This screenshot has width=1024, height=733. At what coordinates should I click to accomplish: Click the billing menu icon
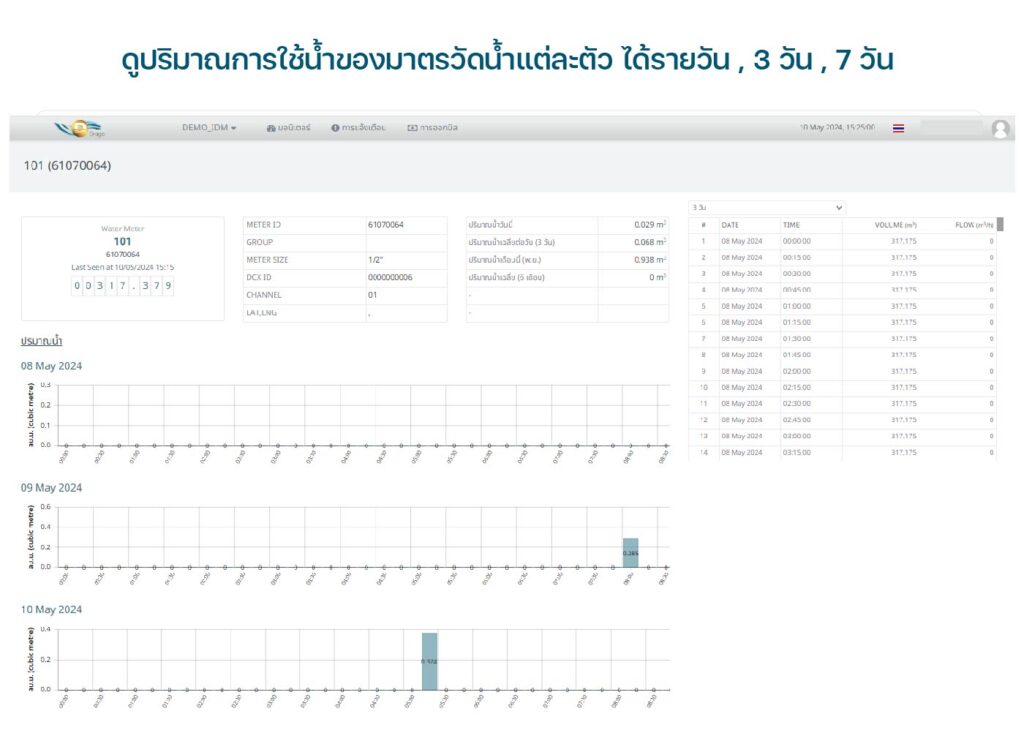pos(412,128)
